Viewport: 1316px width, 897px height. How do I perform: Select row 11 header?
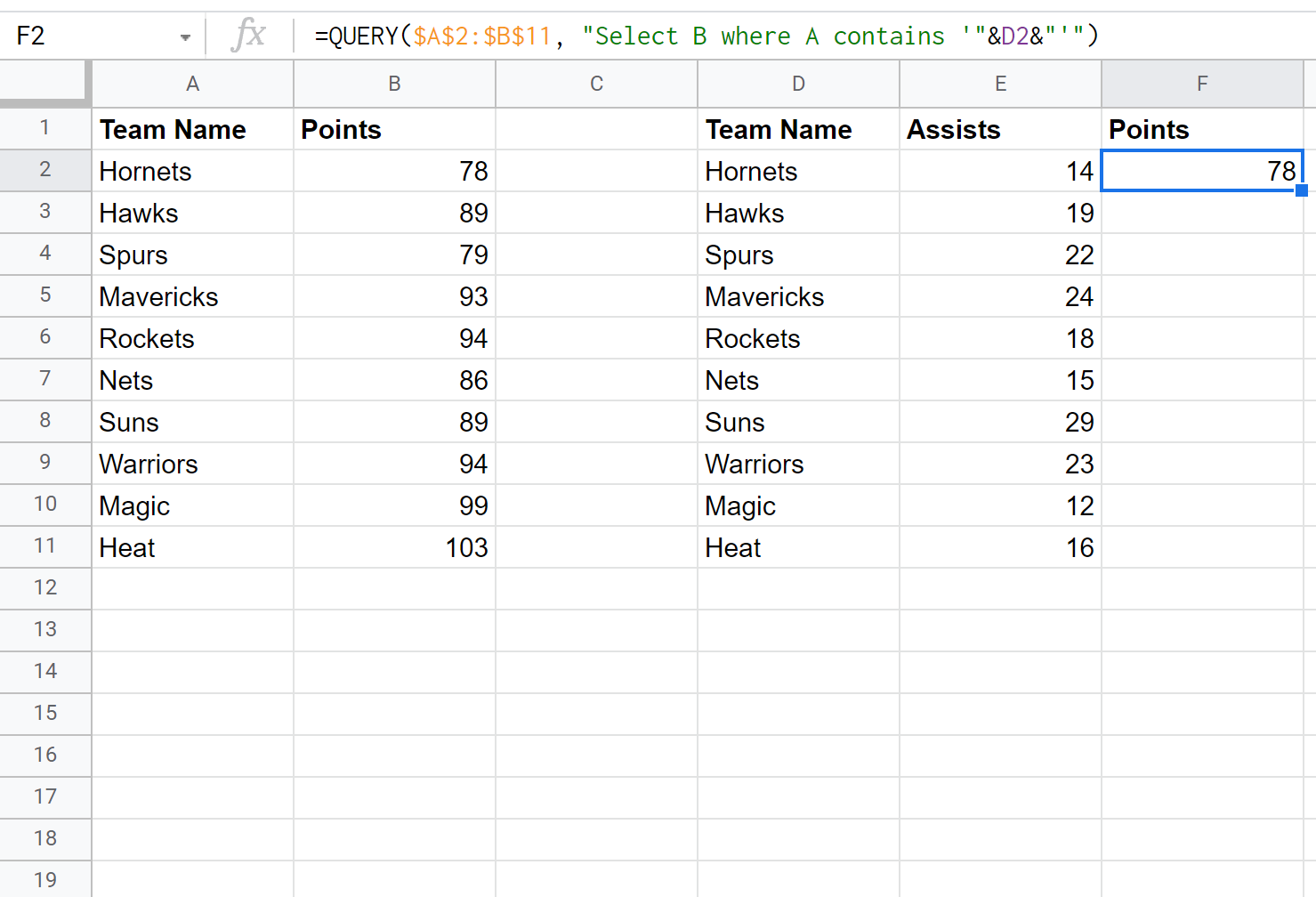(x=44, y=546)
